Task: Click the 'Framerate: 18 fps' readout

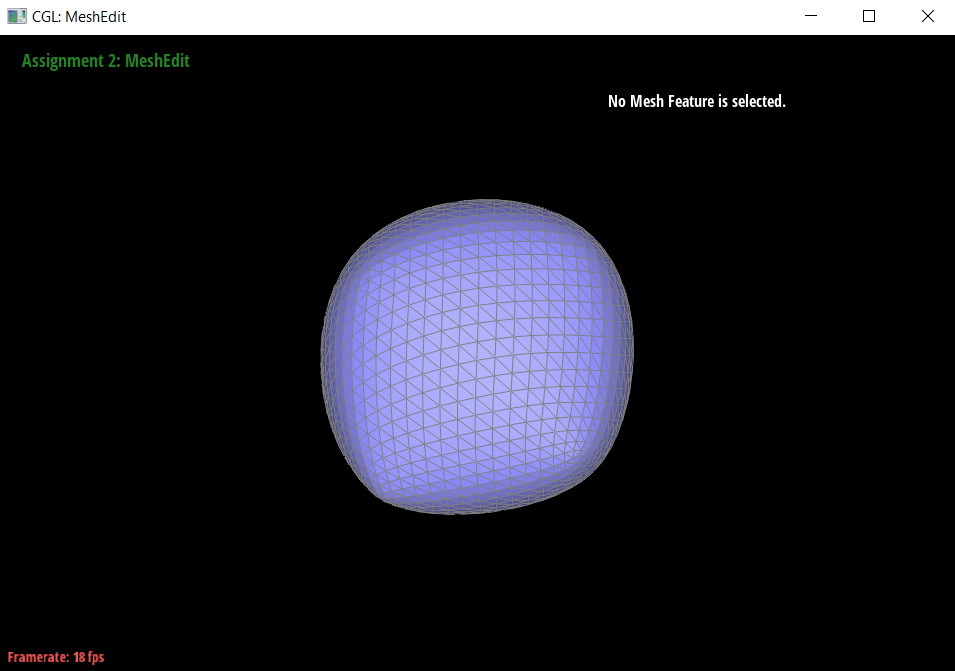Action: [56, 657]
